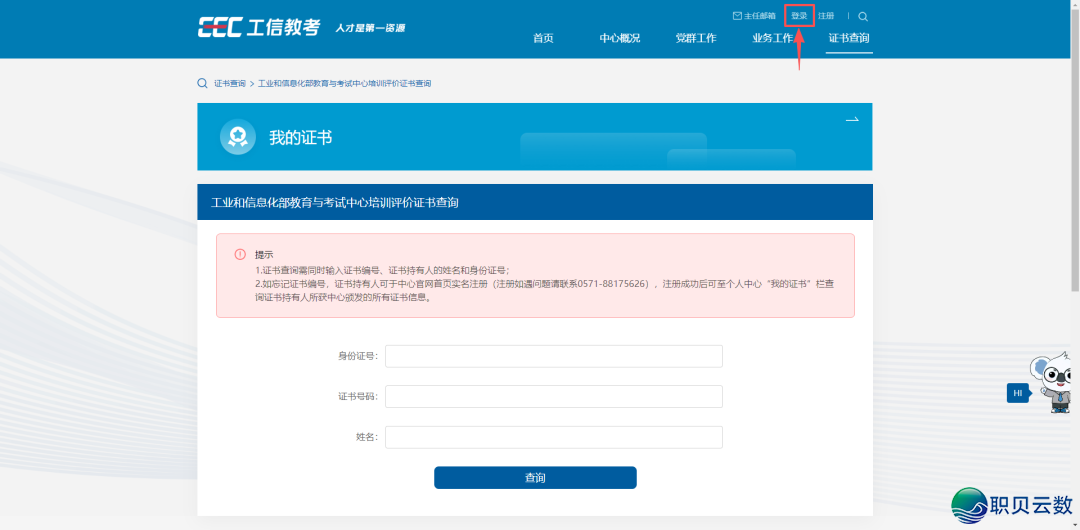Image resolution: width=1080 pixels, height=530 pixels.
Task: Click tip line starting 1.证书查询需同时输入
Action: coord(382,269)
